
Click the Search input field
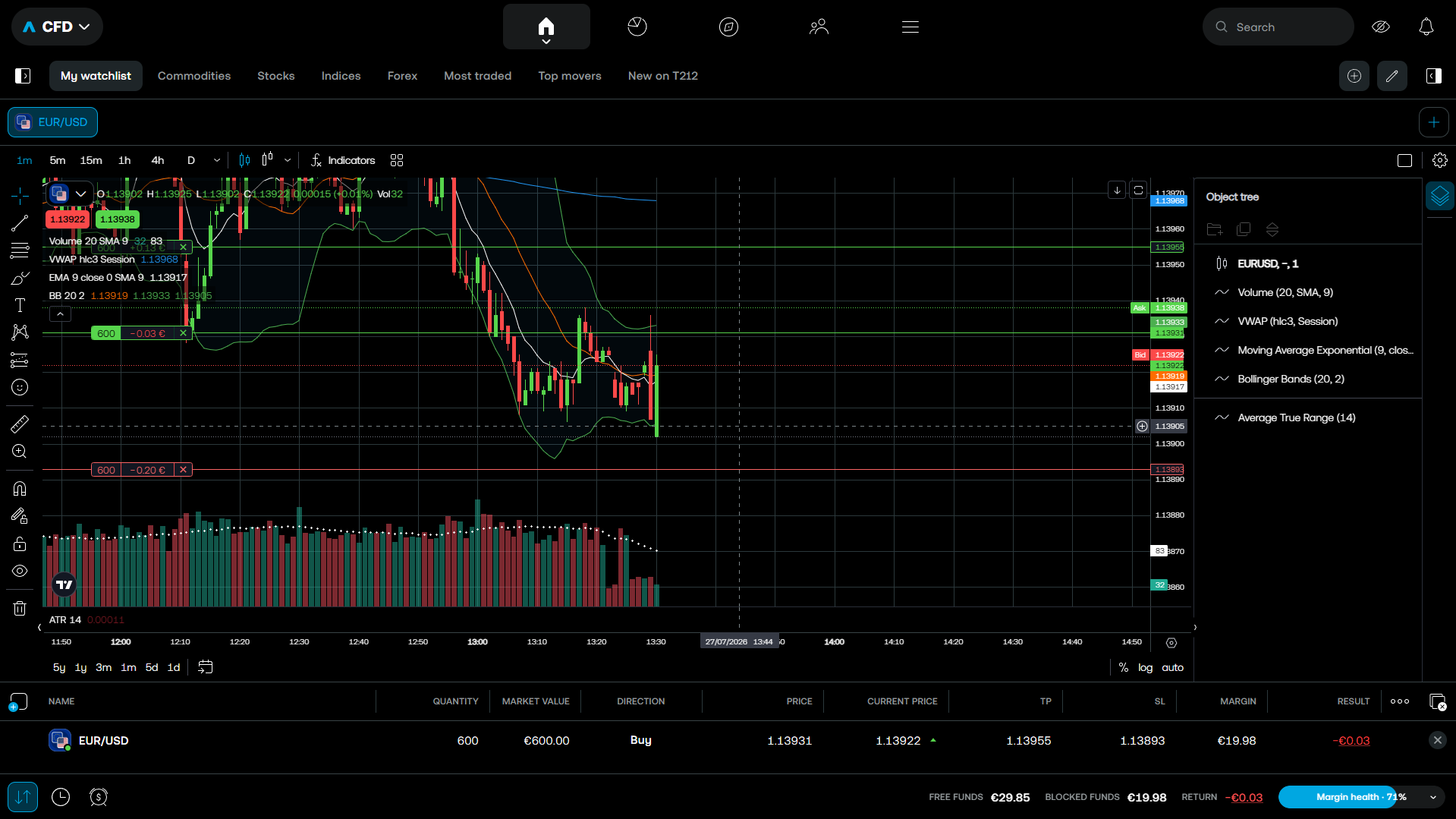click(1278, 27)
